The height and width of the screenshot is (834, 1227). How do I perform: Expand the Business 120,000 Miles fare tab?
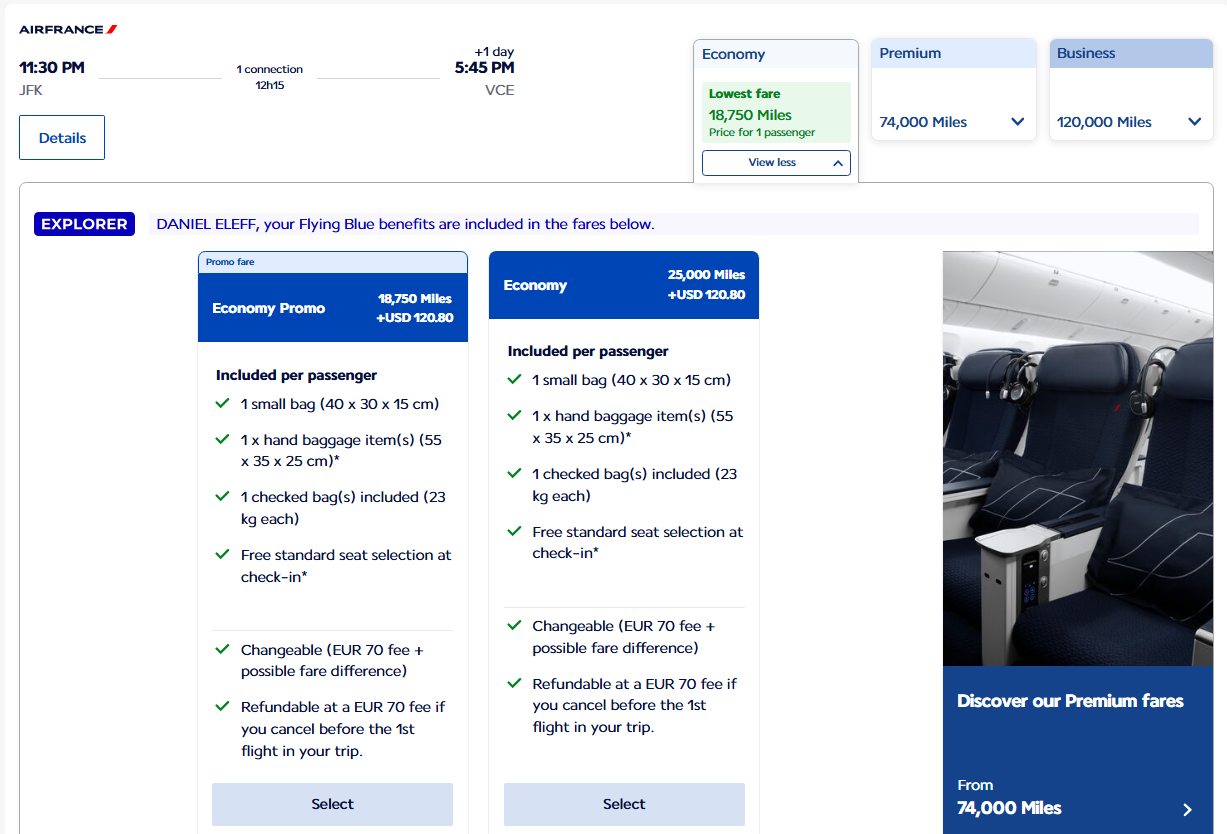click(x=1131, y=122)
